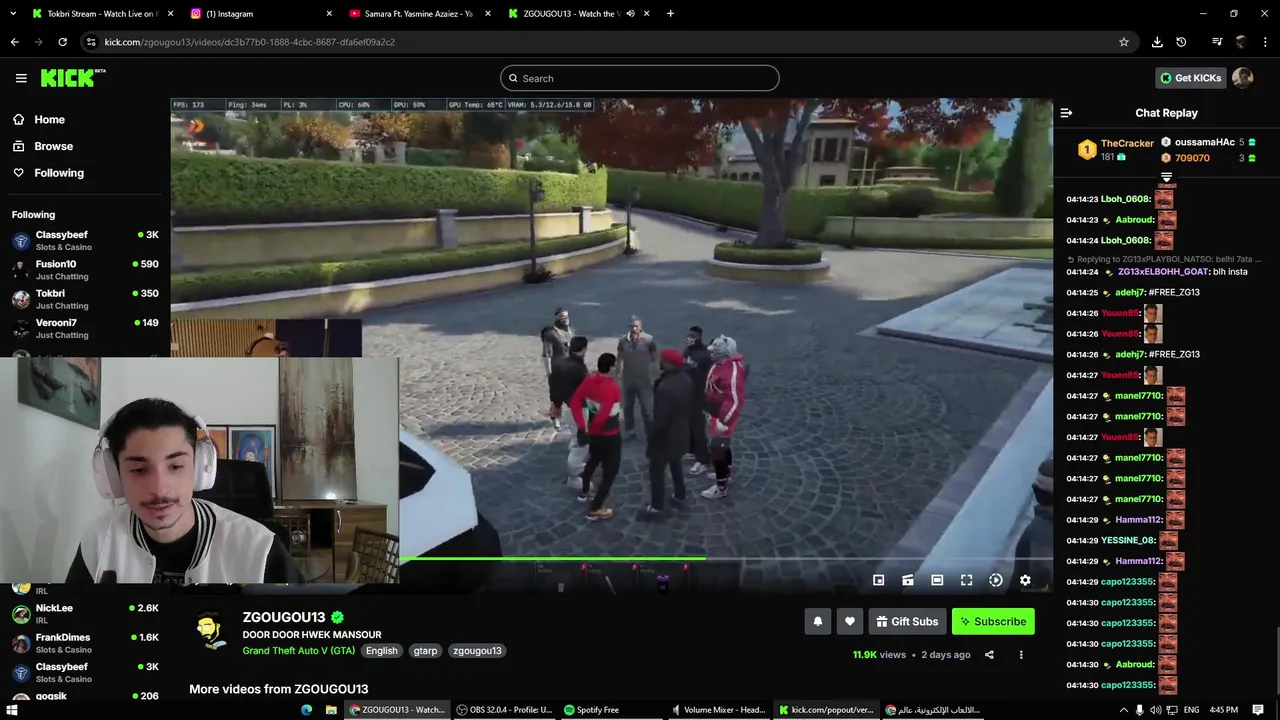1280x720 pixels.
Task: Open the Windows Start menu
Action: pos(13,710)
